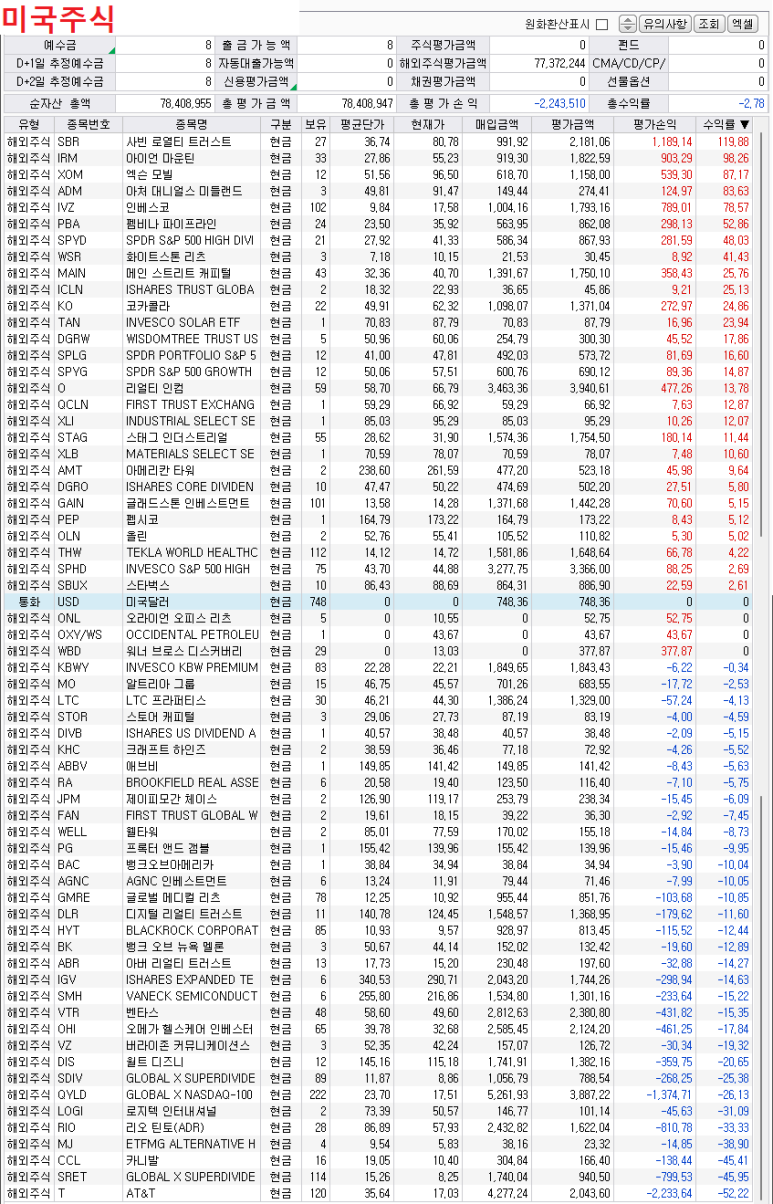This screenshot has height=1204, width=773.
Task: Sort by the 평가손익 column header
Action: point(654,124)
